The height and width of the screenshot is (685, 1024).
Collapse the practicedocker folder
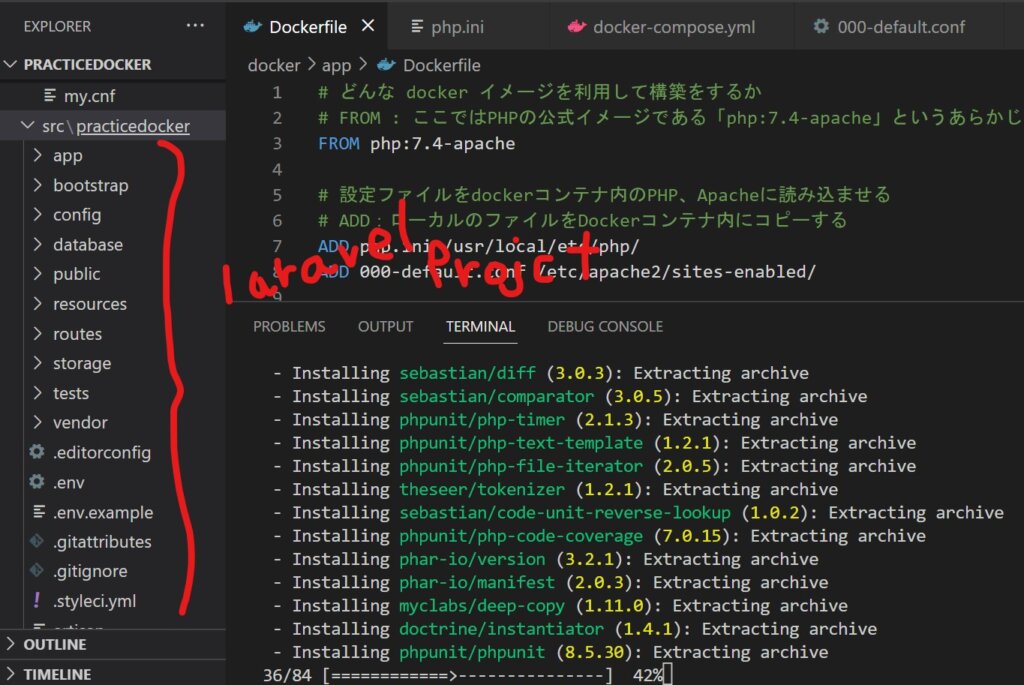coord(26,126)
